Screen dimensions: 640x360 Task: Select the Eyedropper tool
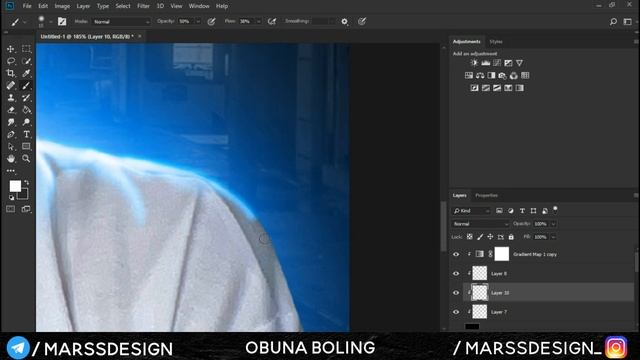(26, 73)
